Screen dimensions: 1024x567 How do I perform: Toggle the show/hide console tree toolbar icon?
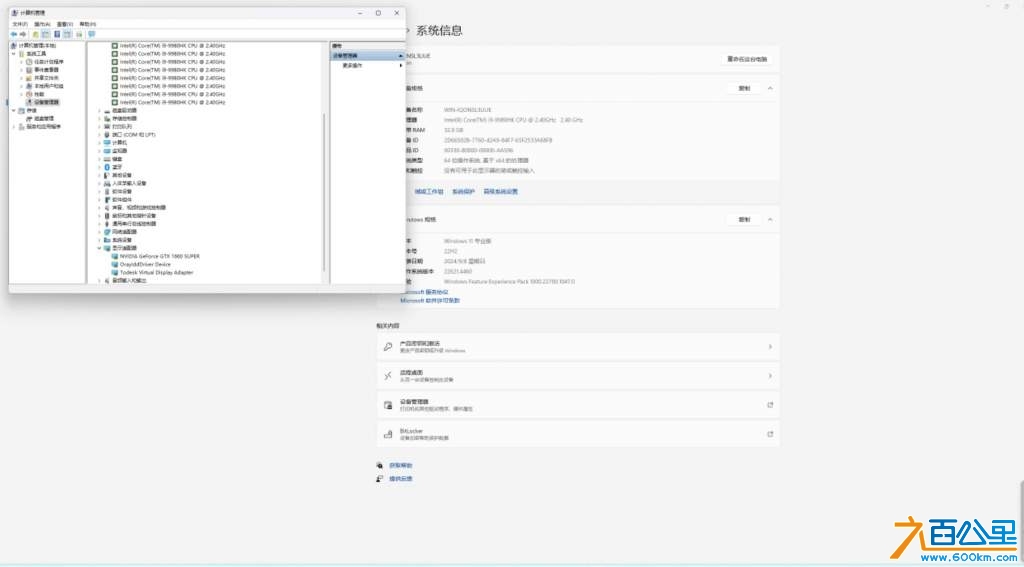pyautogui.click(x=46, y=34)
